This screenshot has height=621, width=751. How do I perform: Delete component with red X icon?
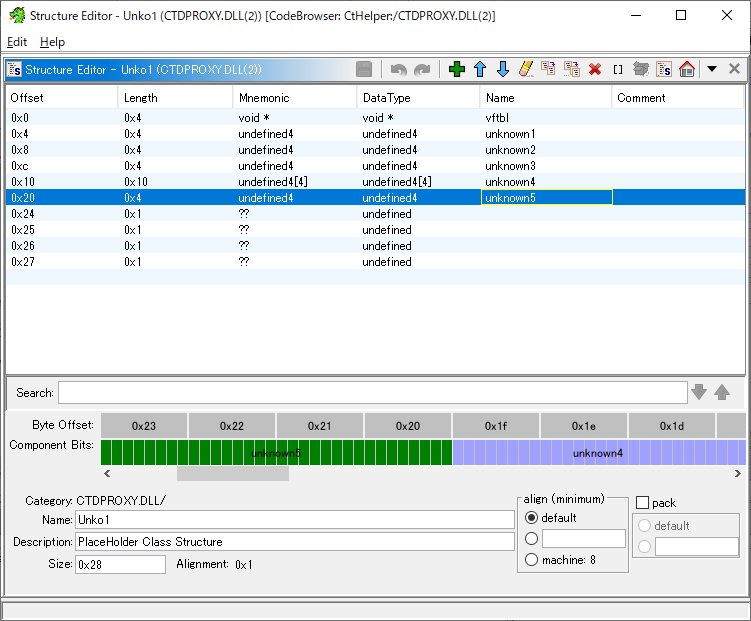pyautogui.click(x=595, y=70)
